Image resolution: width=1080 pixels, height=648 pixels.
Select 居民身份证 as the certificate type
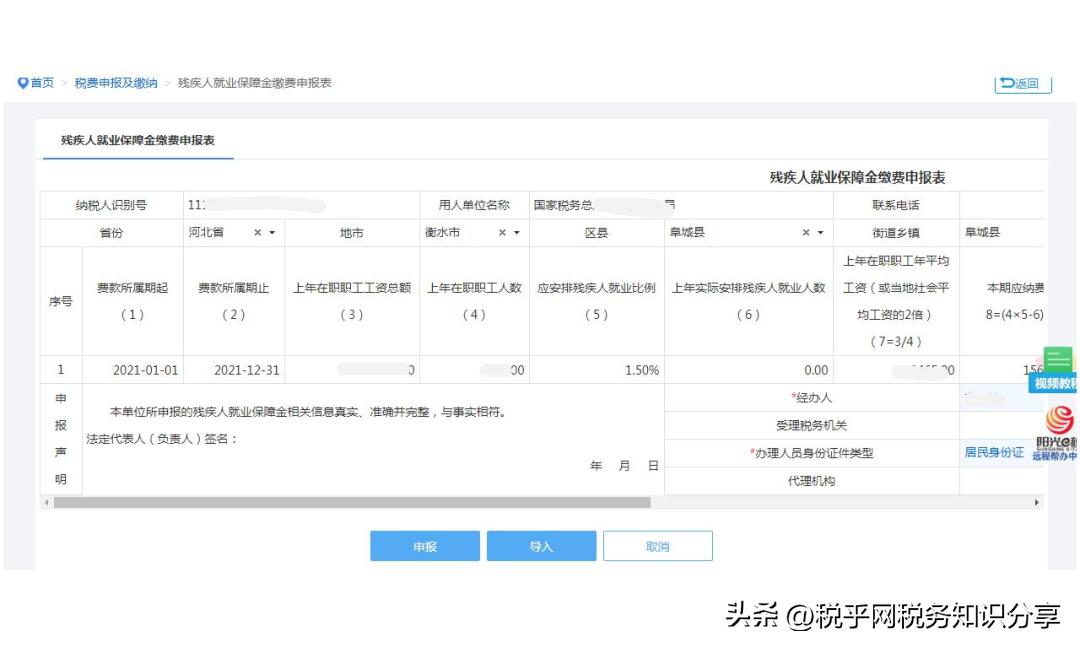pos(996,452)
